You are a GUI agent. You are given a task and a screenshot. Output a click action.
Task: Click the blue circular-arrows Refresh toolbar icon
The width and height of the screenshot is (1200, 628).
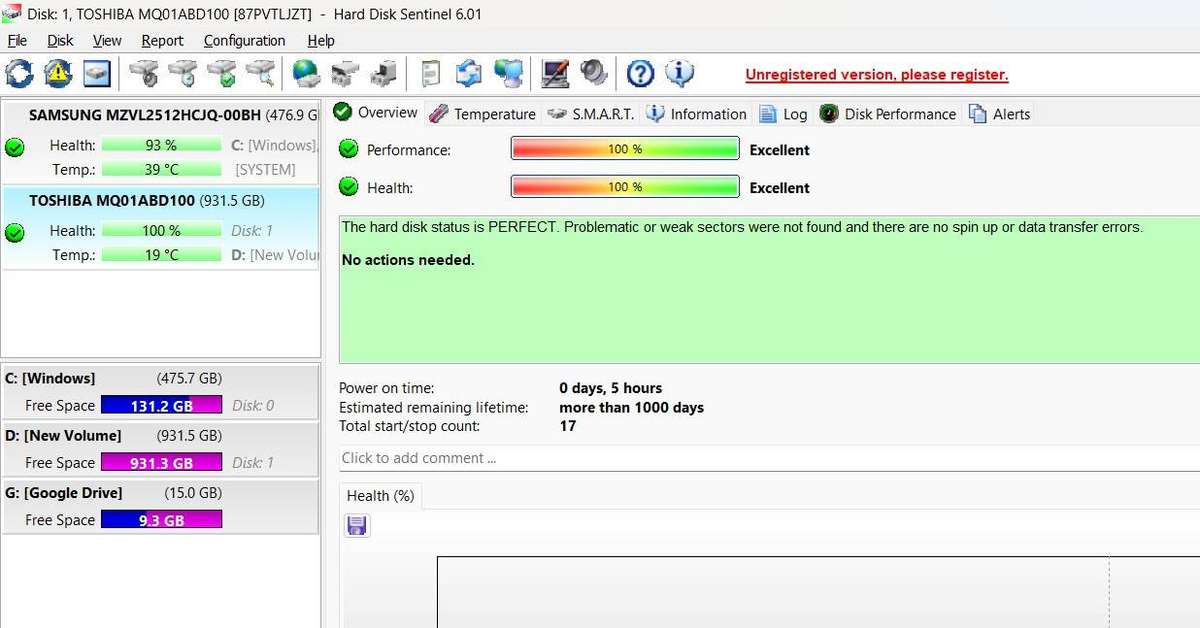click(x=19, y=73)
